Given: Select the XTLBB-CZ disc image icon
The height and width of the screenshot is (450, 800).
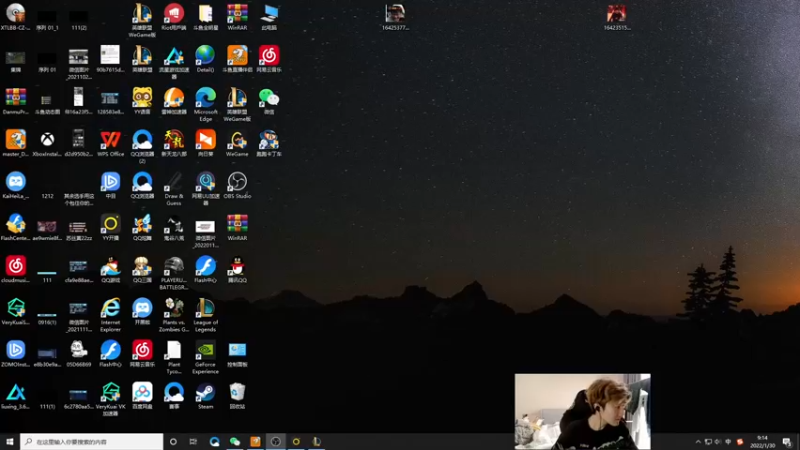Looking at the screenshot, I should coord(16,16).
